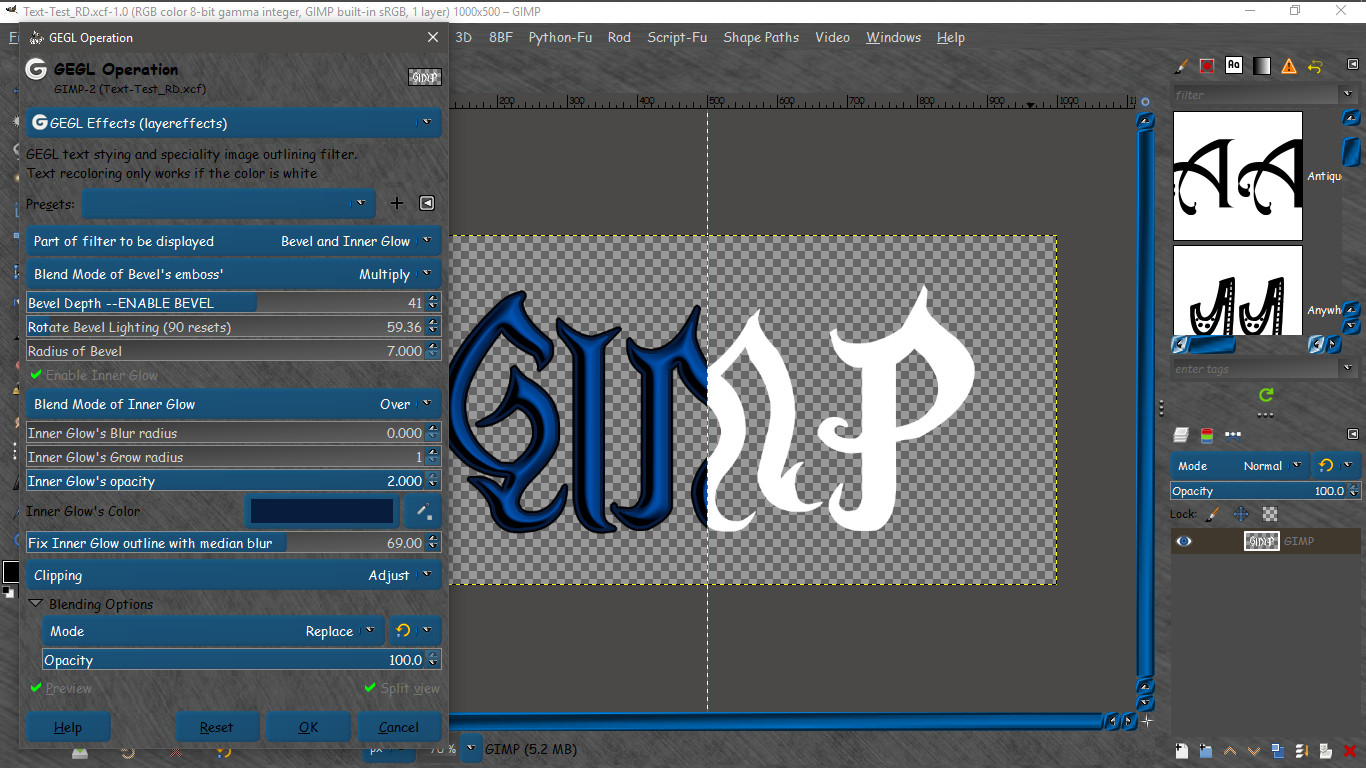Click OK to apply the filter

[308, 727]
